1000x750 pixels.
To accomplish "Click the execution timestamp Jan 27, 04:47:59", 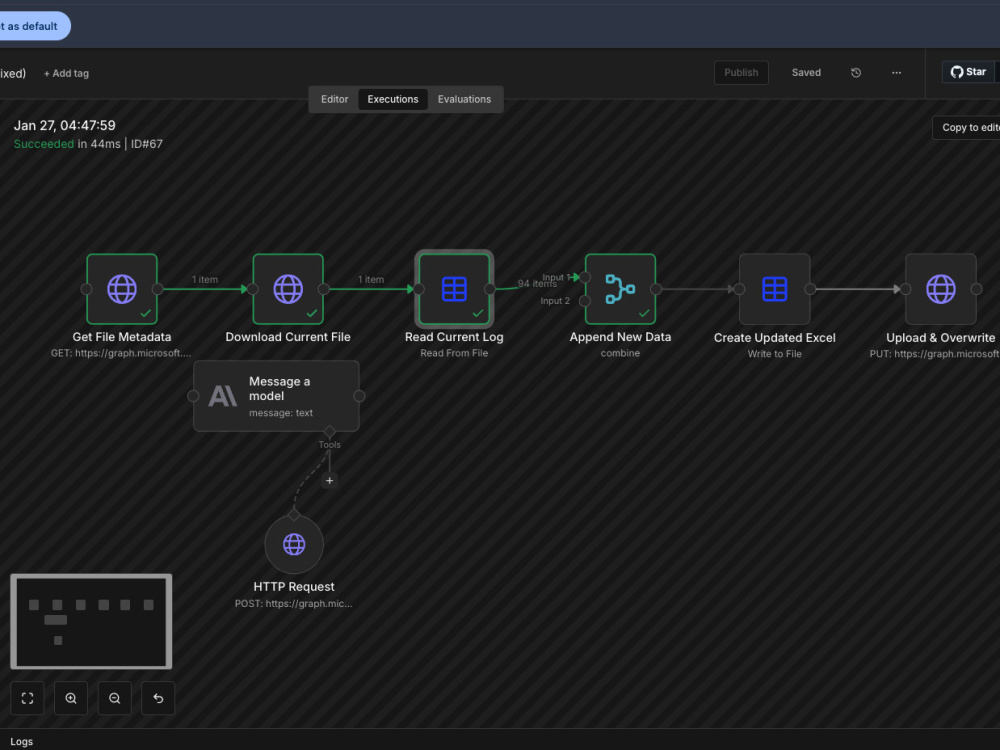I will [64, 126].
